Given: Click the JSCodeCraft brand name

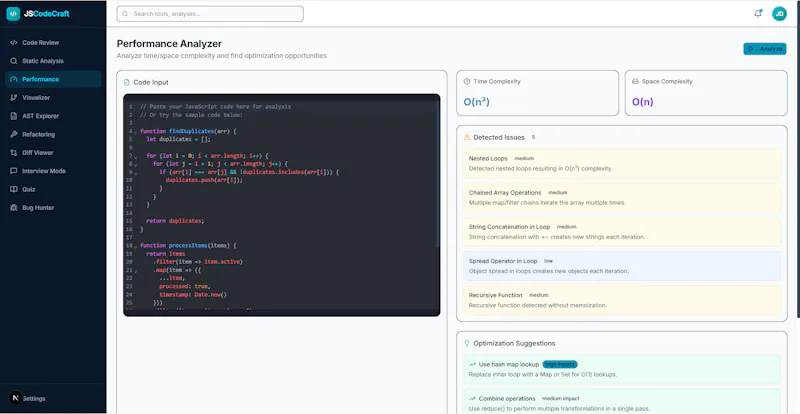Looking at the screenshot, I should pyautogui.click(x=46, y=14).
